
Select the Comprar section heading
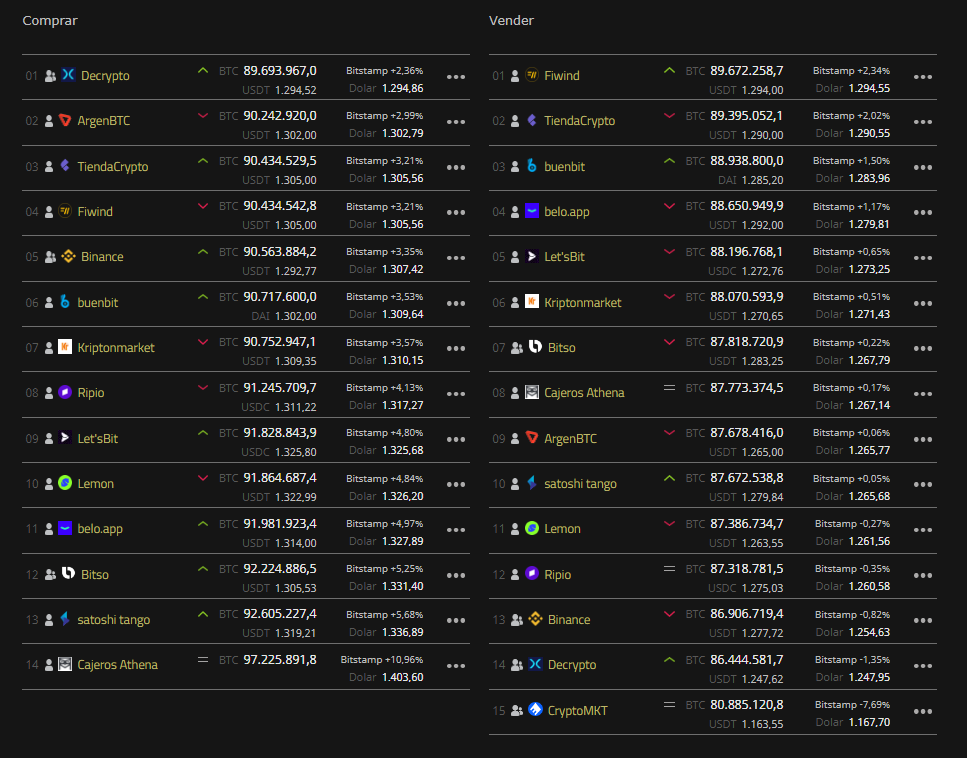click(x=50, y=20)
